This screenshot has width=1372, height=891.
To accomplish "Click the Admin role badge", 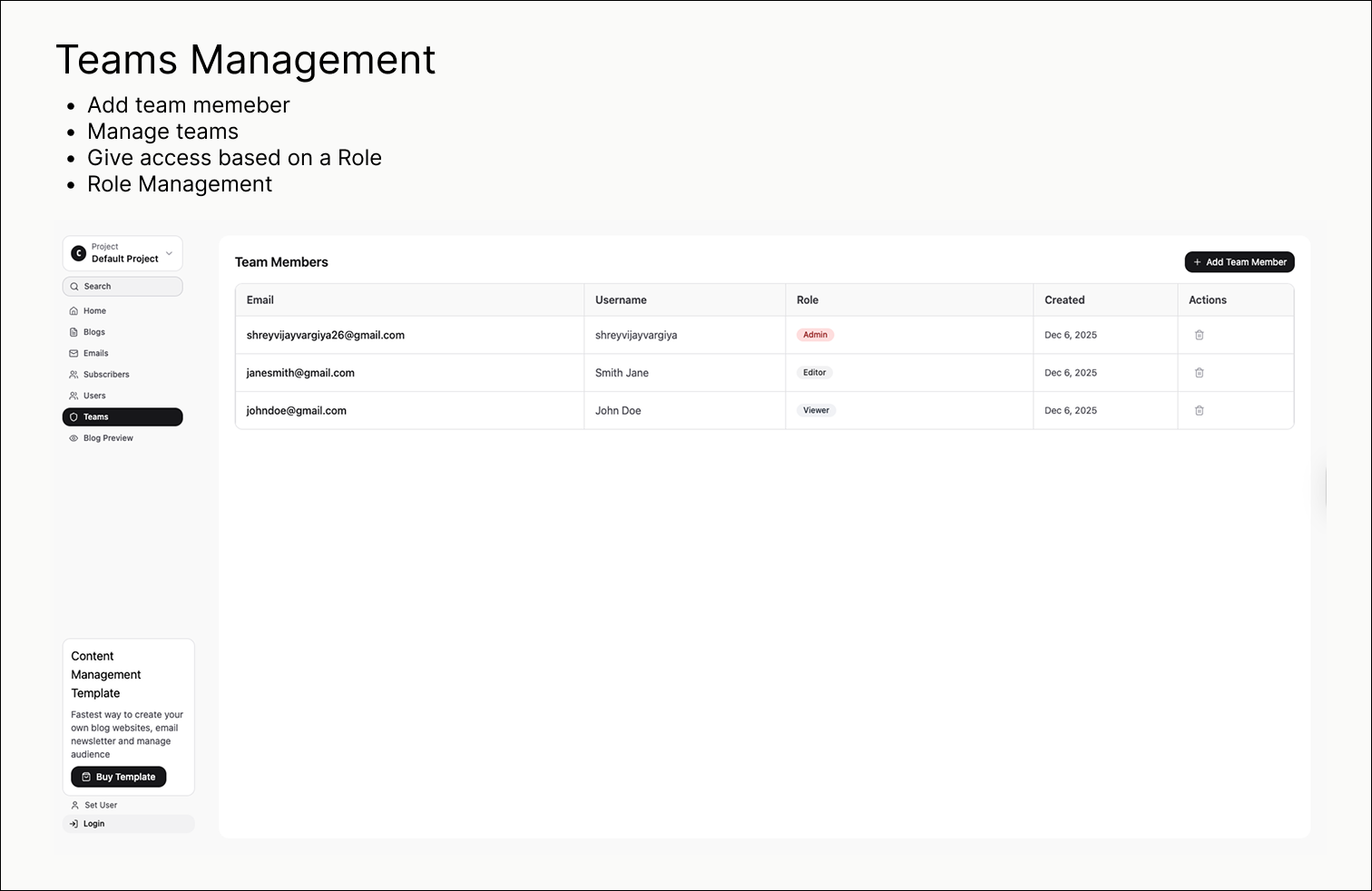I will 815,335.
